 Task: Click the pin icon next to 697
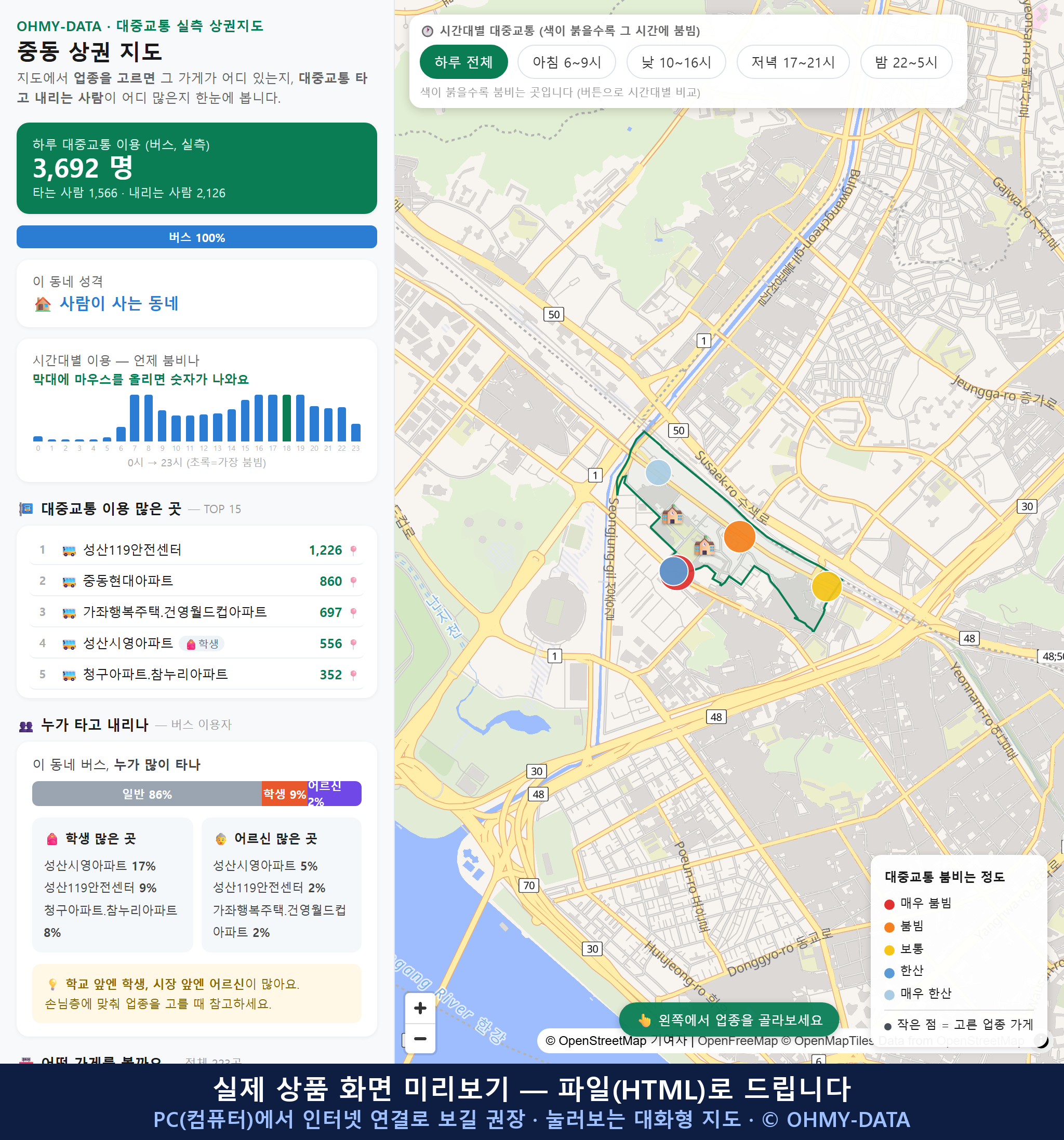pyautogui.click(x=353, y=613)
